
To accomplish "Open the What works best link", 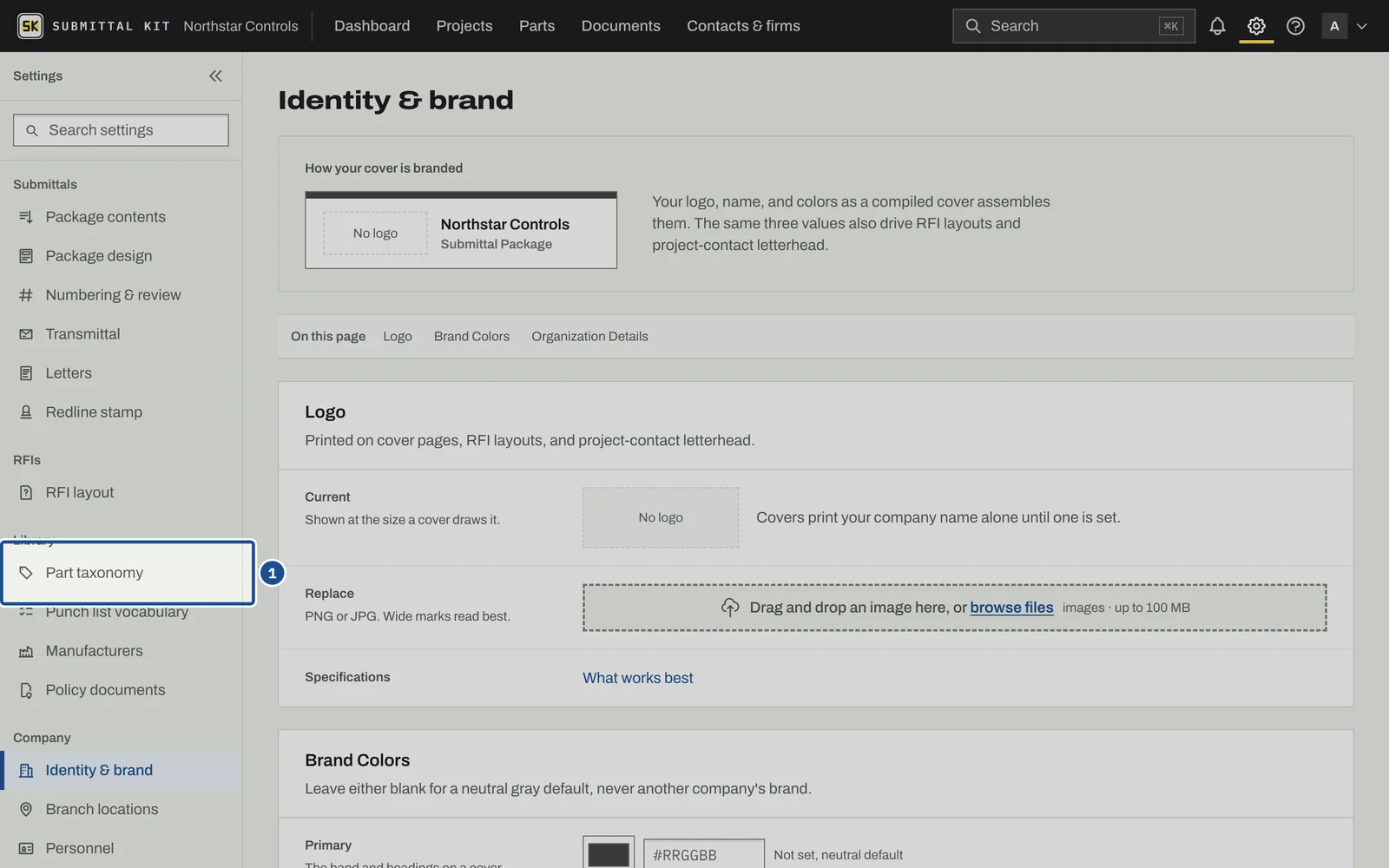I will 638,678.
